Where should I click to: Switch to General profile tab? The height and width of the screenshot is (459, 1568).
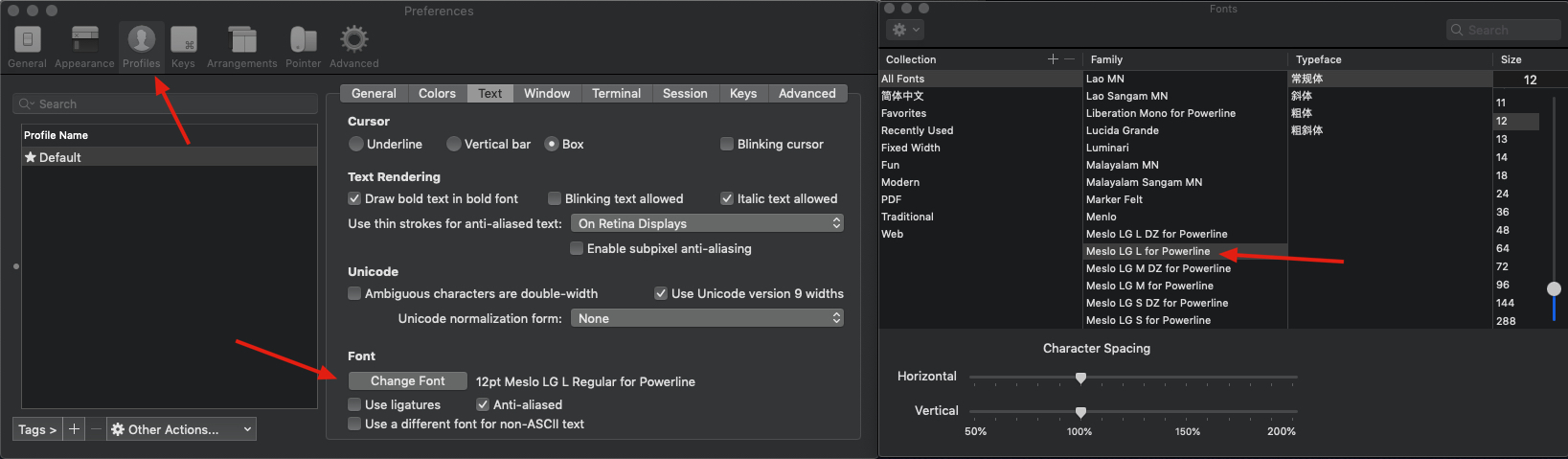pyautogui.click(x=374, y=93)
